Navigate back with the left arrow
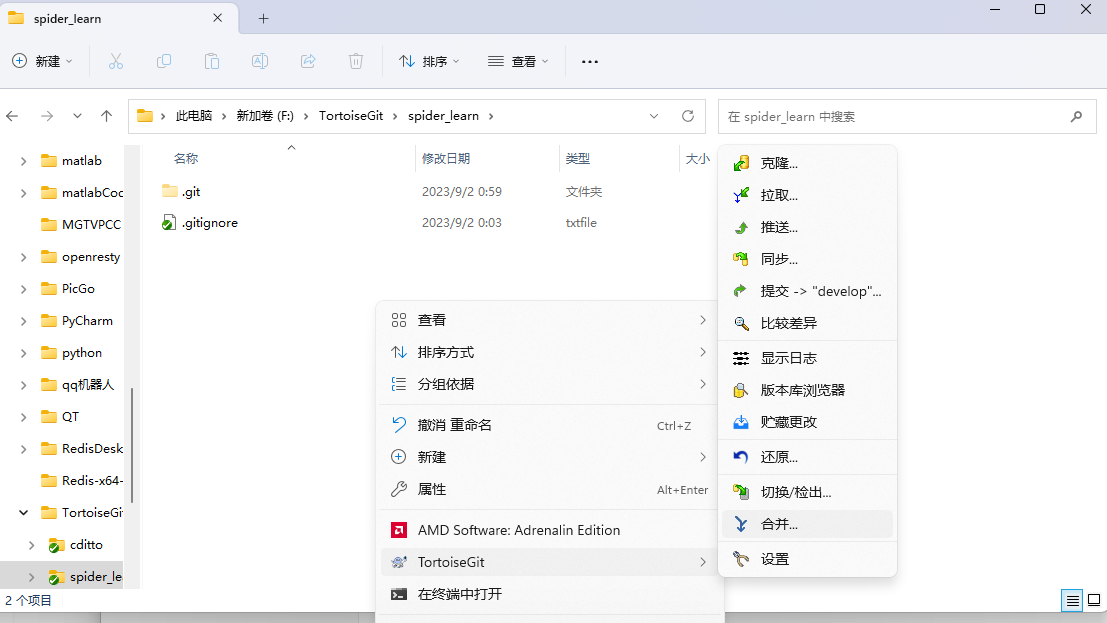Image resolution: width=1107 pixels, height=623 pixels. 12,116
